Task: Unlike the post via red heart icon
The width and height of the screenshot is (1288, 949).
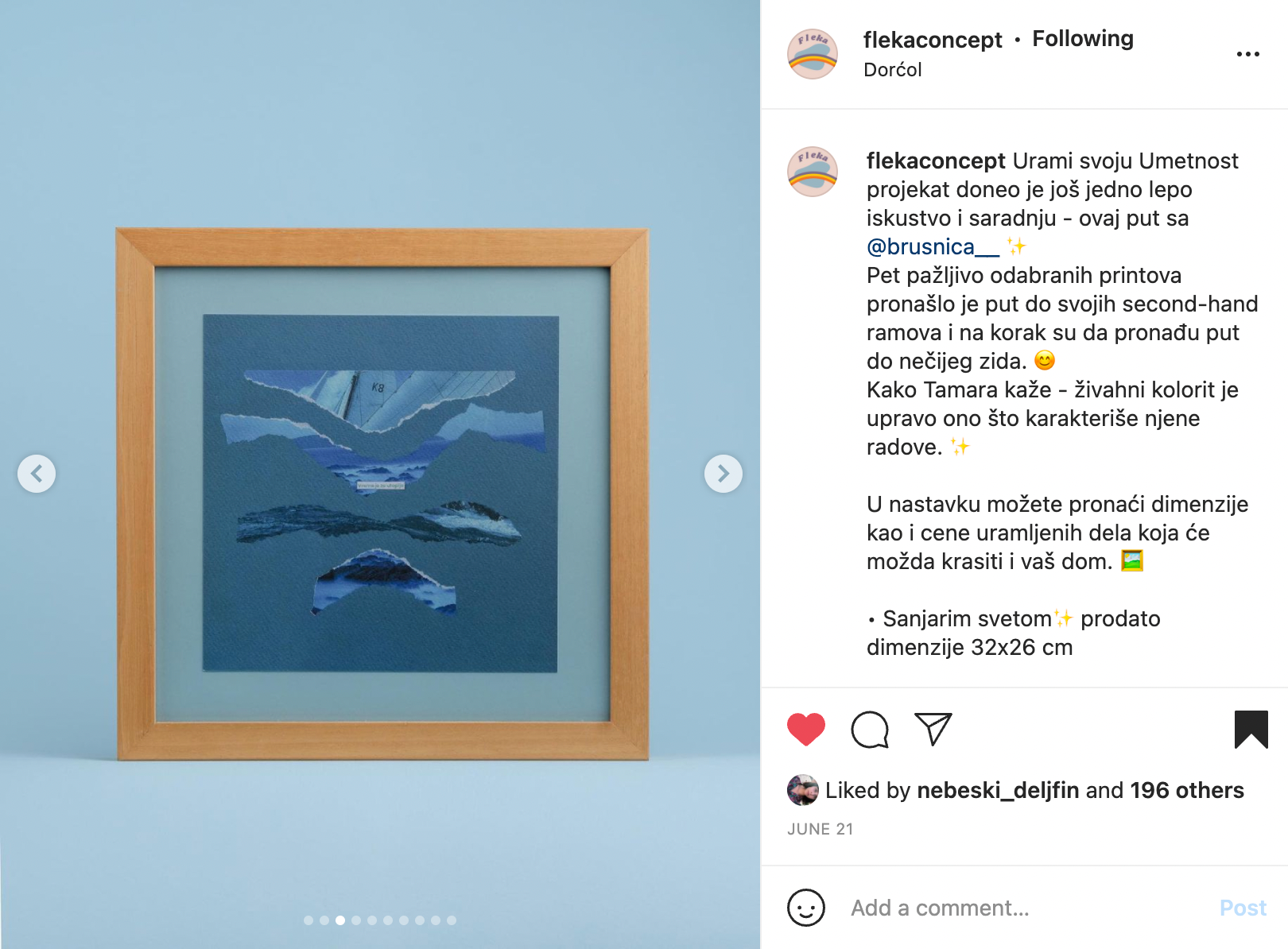Action: click(x=805, y=730)
